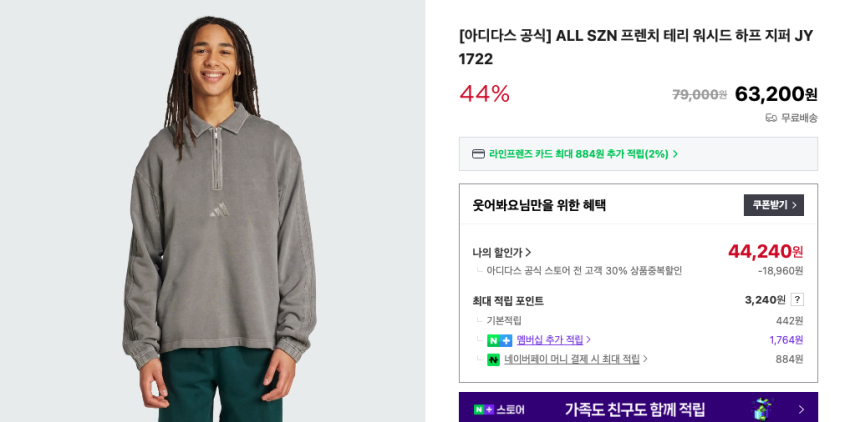Image resolution: width=850 pixels, height=422 pixels.
Task: Click the free shipping truck icon
Action: pyautogui.click(x=771, y=118)
